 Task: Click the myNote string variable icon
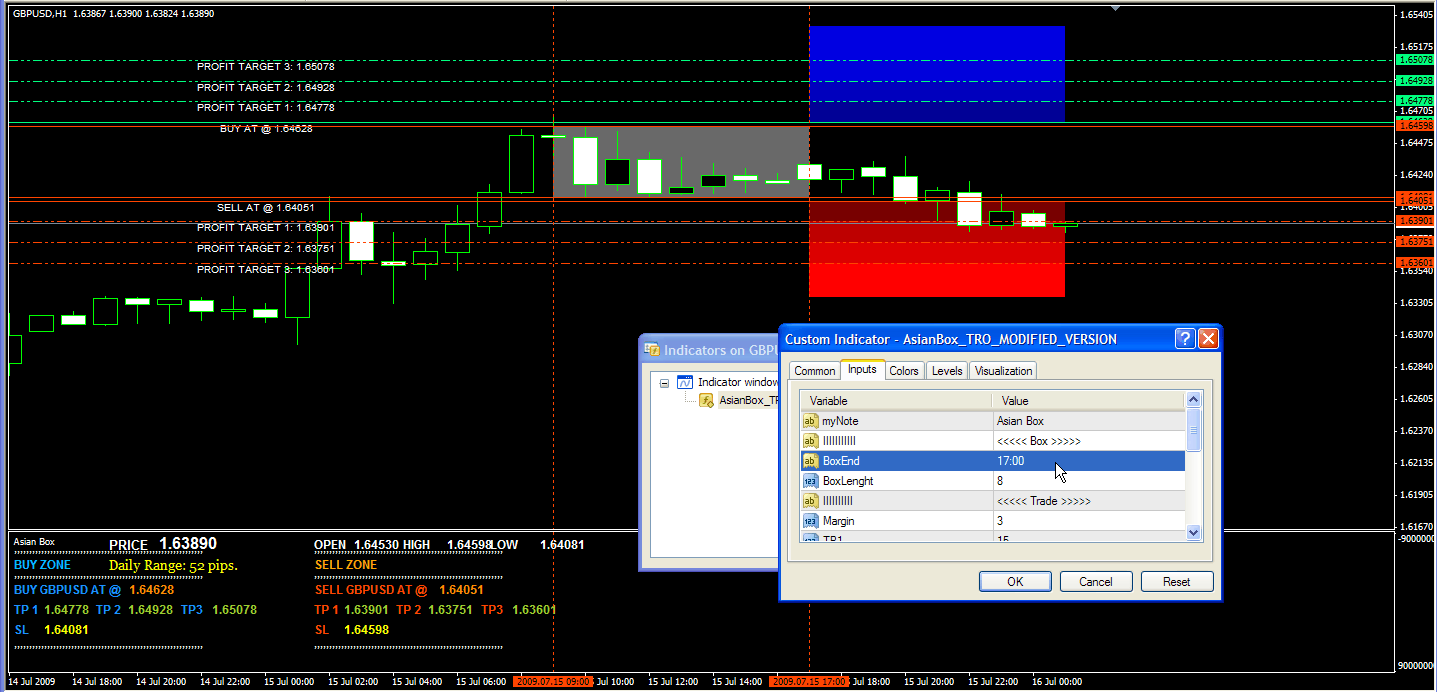coord(810,421)
